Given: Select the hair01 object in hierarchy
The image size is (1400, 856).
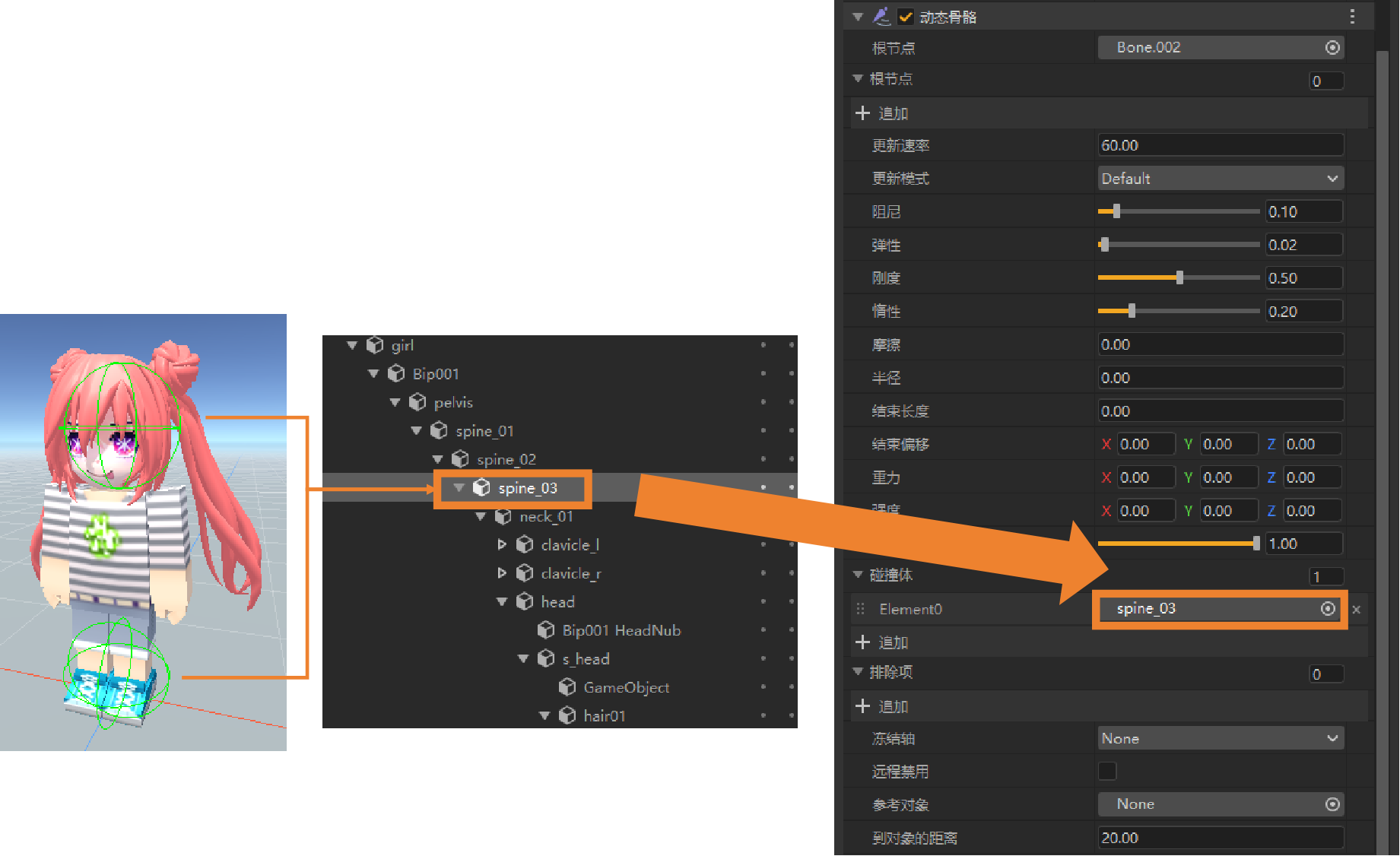Looking at the screenshot, I should [x=604, y=716].
